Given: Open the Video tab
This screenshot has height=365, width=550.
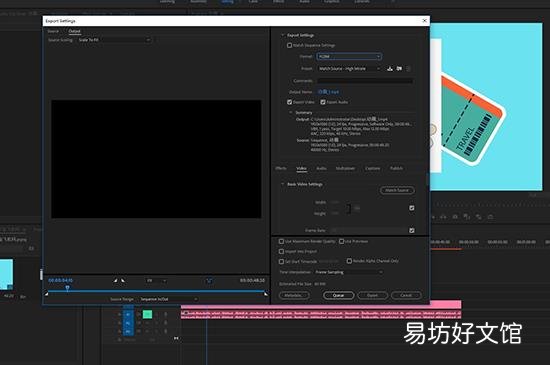Looking at the screenshot, I should [301, 168].
